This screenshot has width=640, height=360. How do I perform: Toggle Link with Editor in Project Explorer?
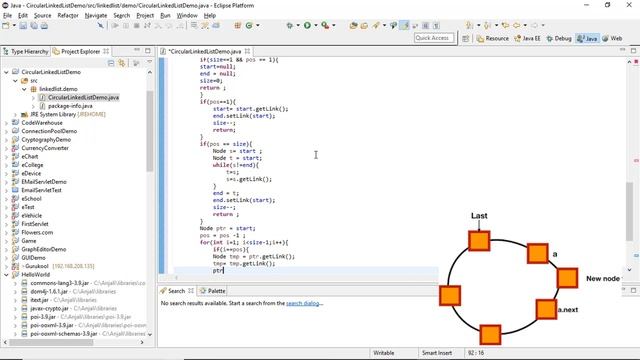point(122,63)
